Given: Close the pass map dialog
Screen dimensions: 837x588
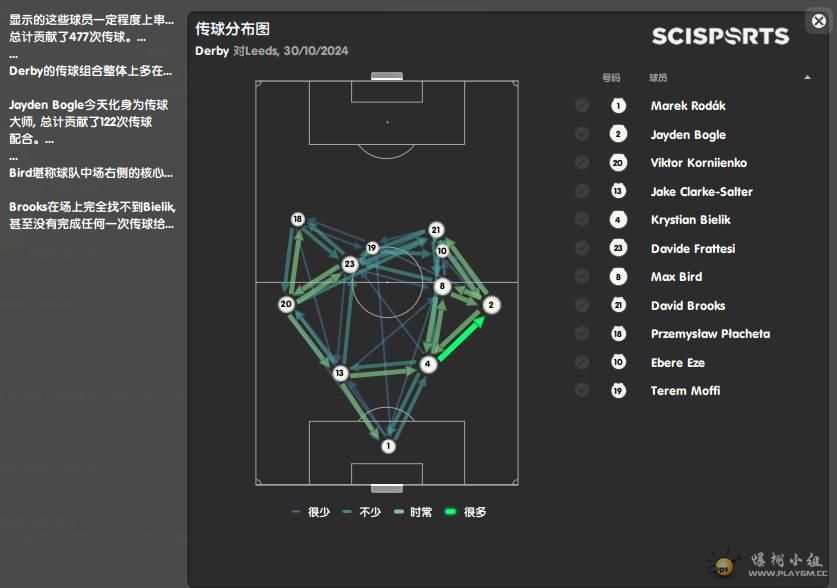Looking at the screenshot, I should click(818, 20).
